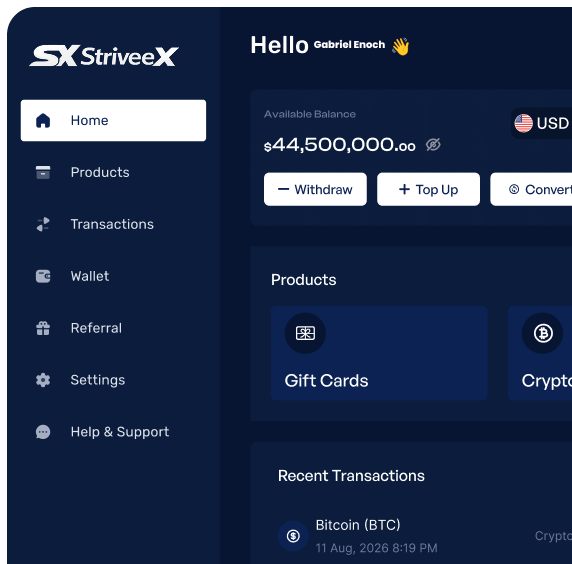The height and width of the screenshot is (564, 572).
Task: Open the Transactions menu item
Action: point(113,224)
